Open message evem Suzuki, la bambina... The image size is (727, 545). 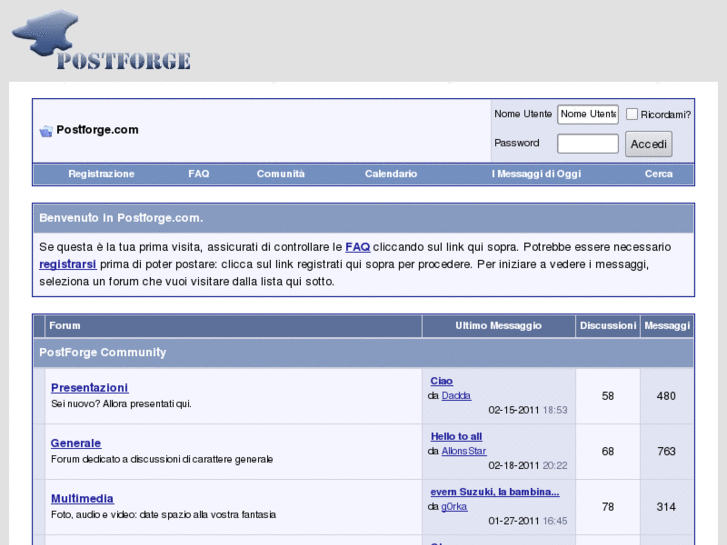click(x=495, y=492)
